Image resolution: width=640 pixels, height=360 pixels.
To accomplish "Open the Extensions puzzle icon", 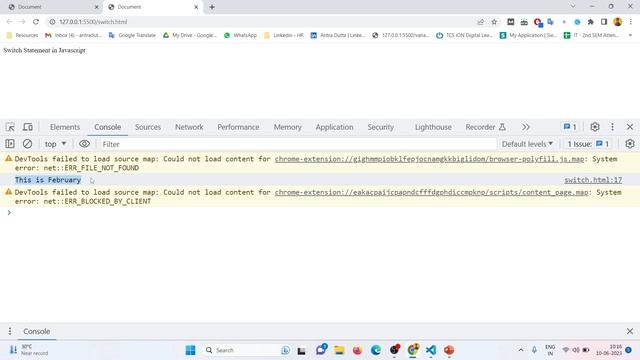I will 591,22.
